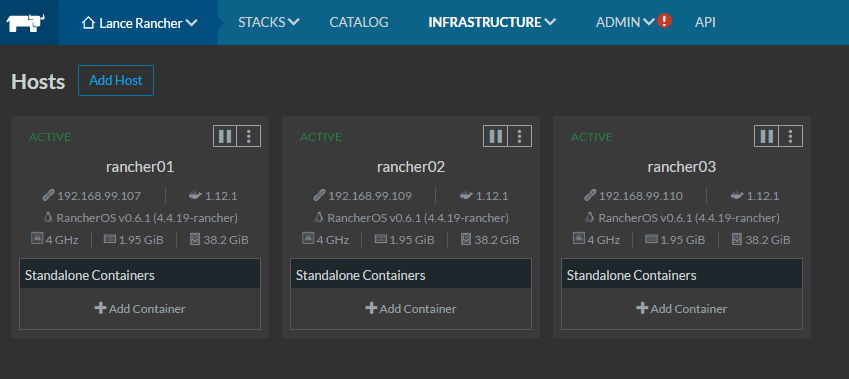
Task: Expand the STACKS menu
Action: tap(269, 22)
